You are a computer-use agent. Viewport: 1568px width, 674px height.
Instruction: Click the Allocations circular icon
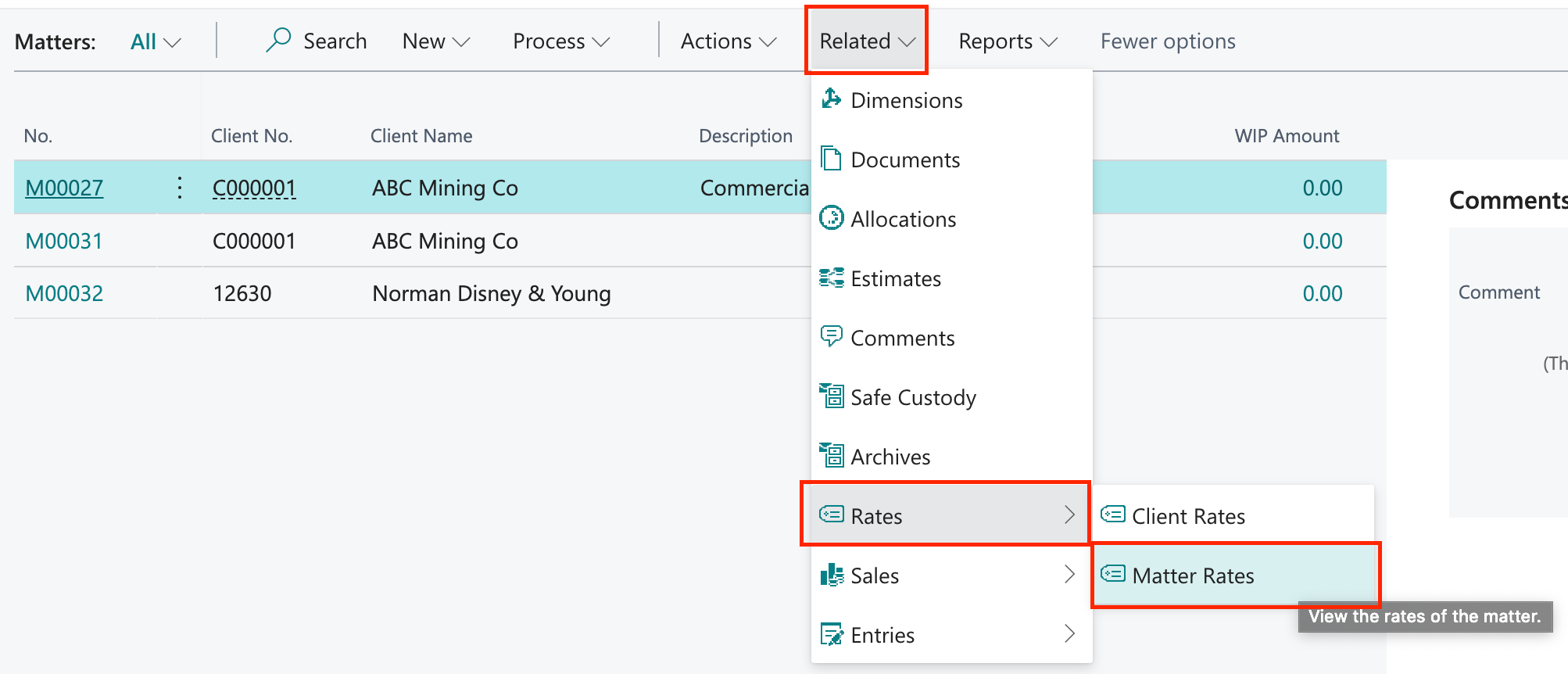point(831,218)
